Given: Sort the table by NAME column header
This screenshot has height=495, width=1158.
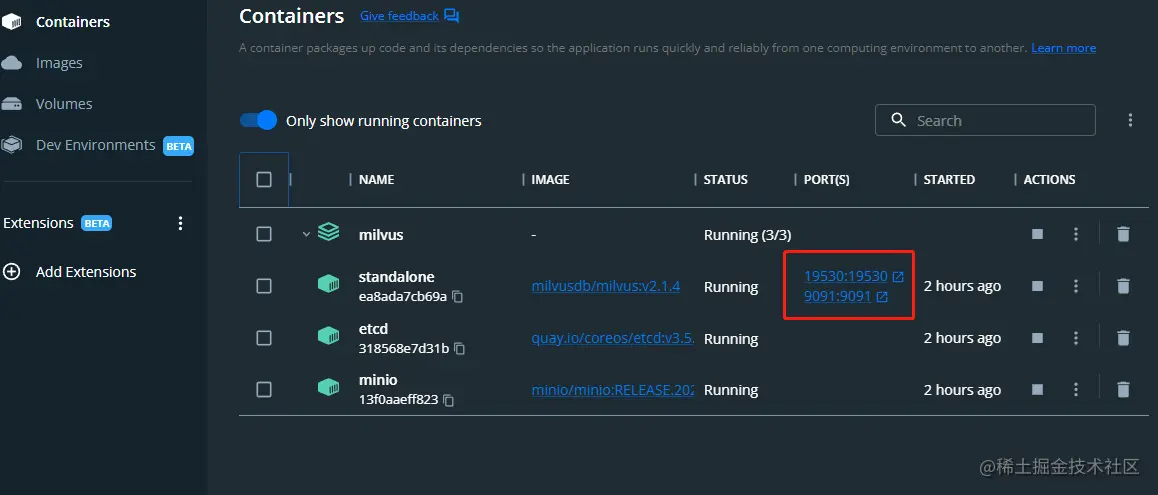Looking at the screenshot, I should point(377,180).
